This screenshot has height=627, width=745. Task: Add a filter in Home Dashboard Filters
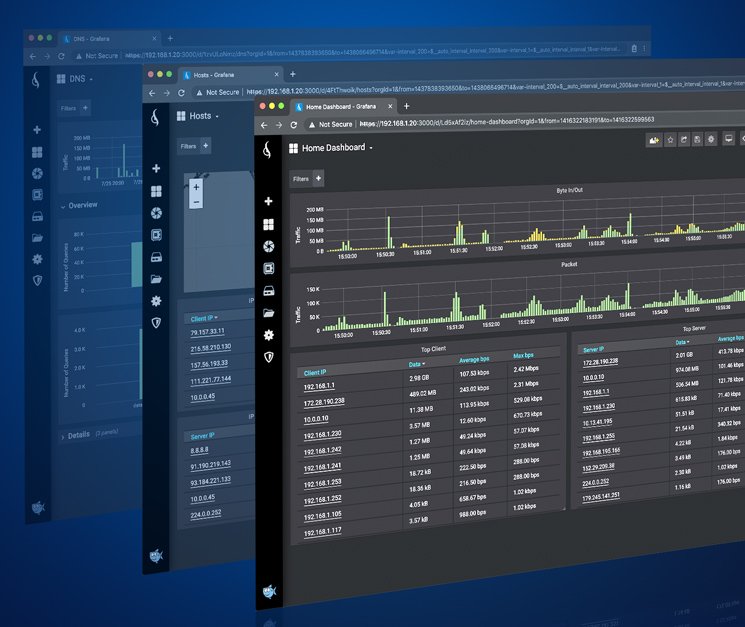coord(318,178)
